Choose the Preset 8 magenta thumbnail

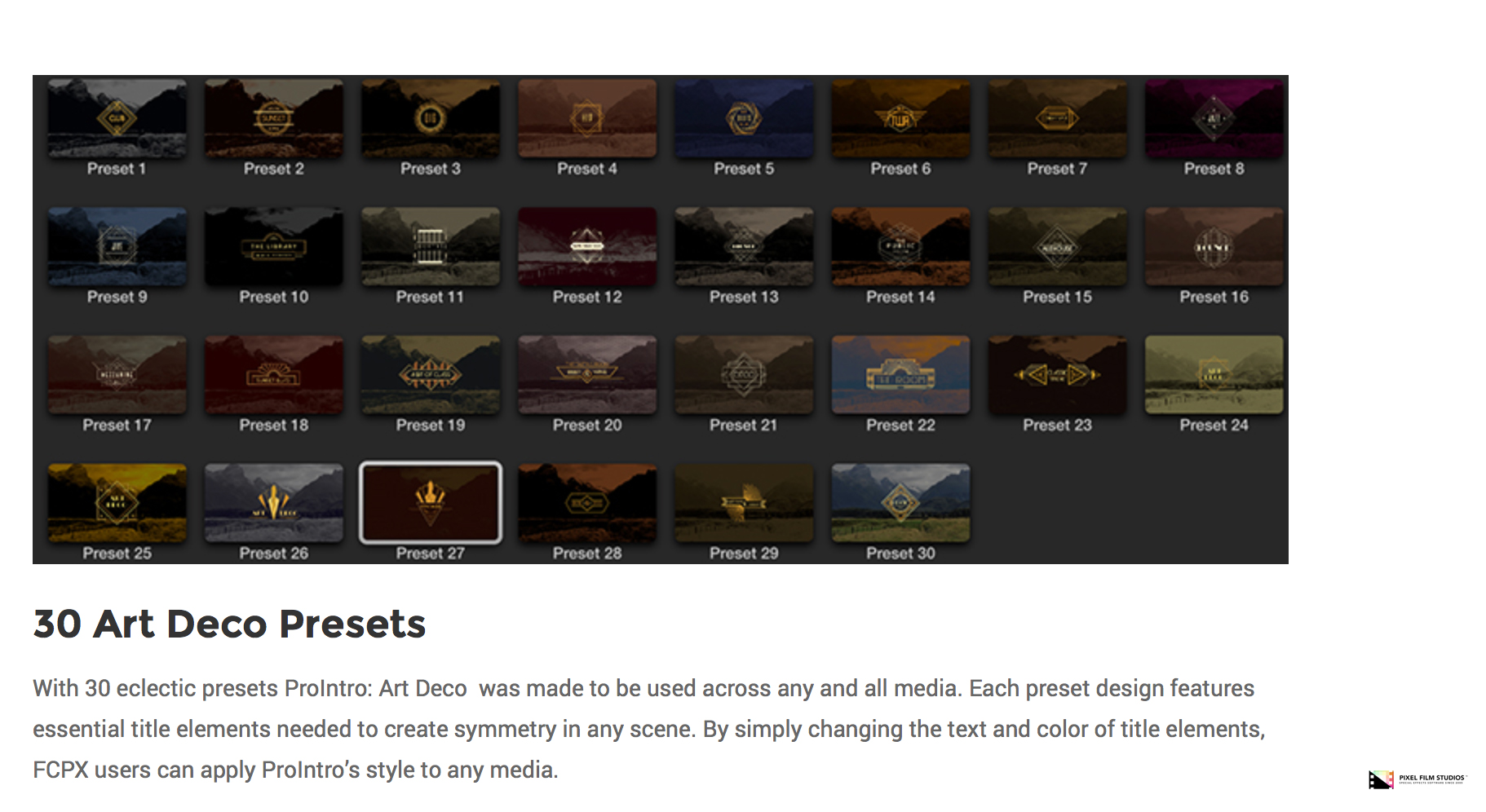point(1214,118)
